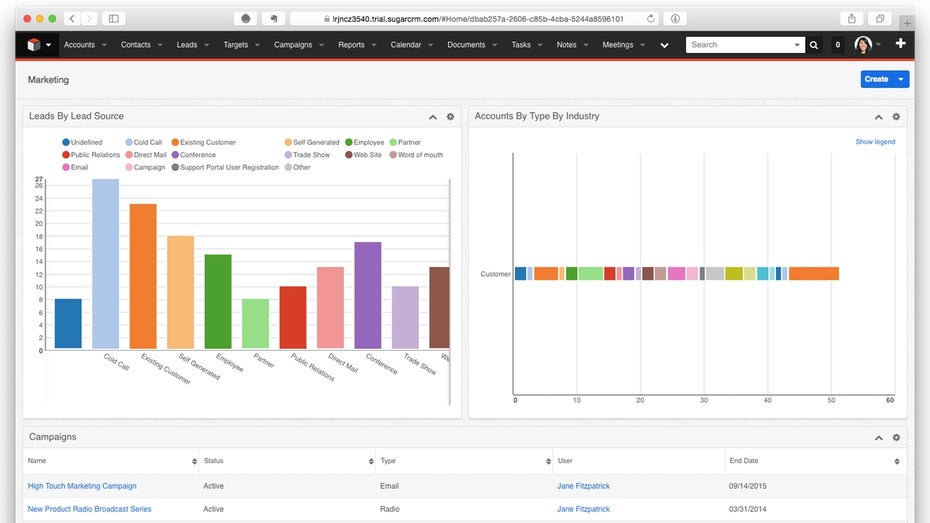
Task: Toggle Web Site legend entry
Action: pos(364,155)
